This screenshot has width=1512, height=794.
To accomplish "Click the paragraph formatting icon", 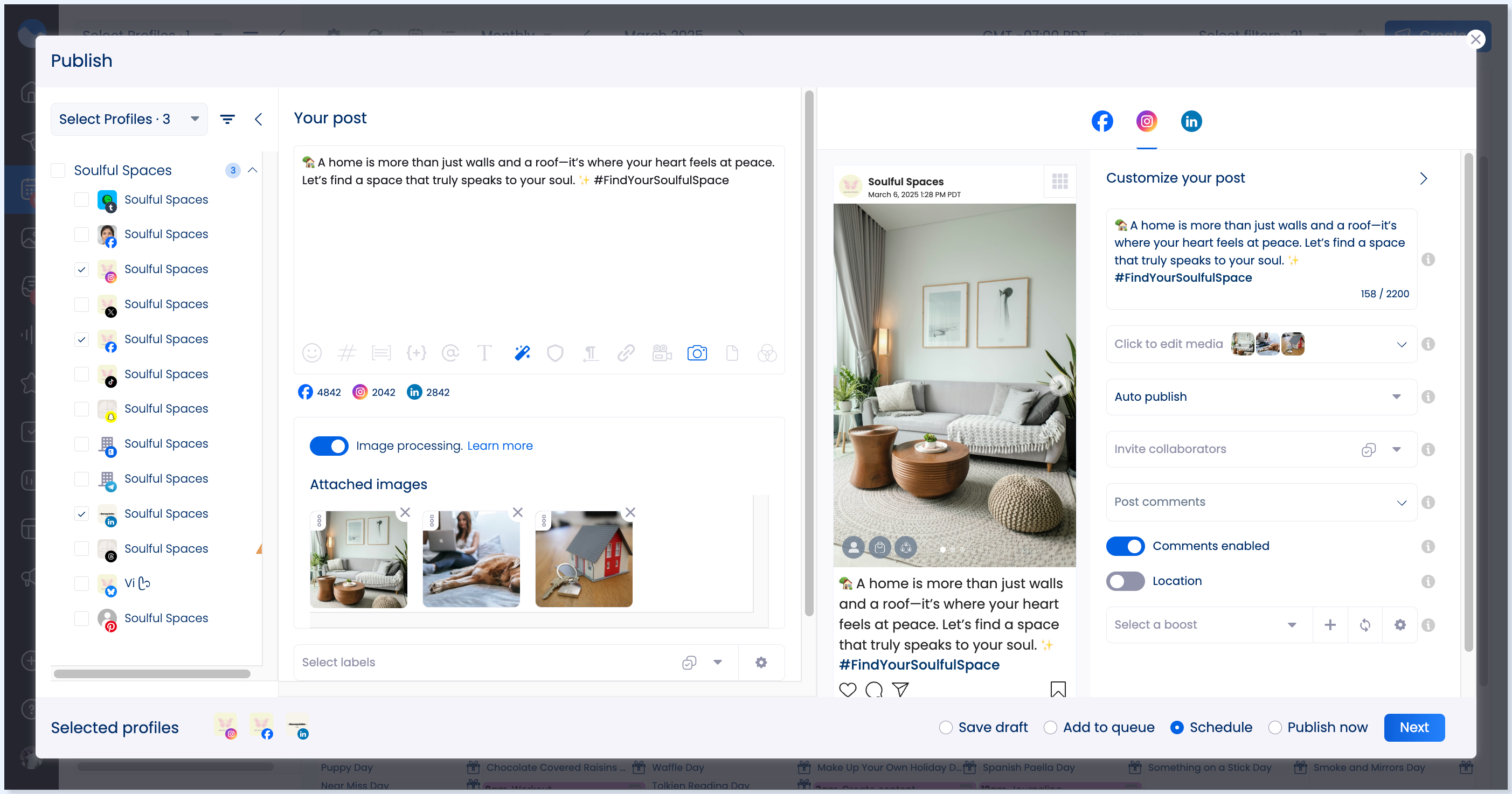I will (x=591, y=353).
